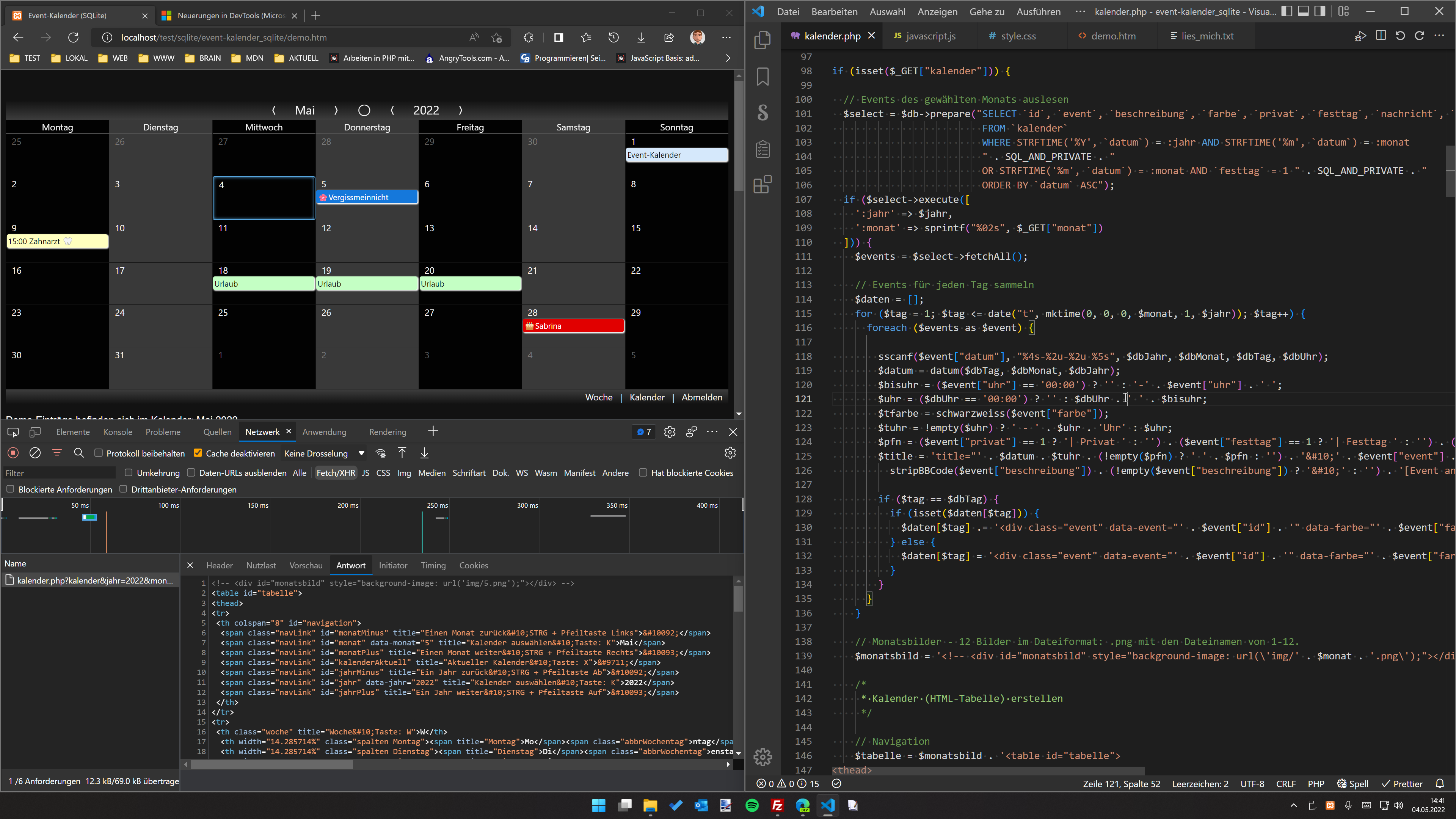Click the export HAR download arrow icon
The width and height of the screenshot is (1456, 819).
click(x=425, y=453)
